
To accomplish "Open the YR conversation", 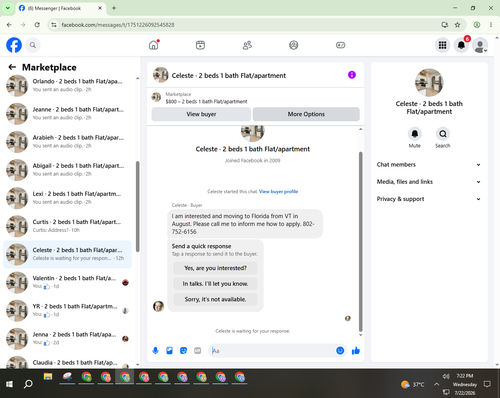I will tap(67, 310).
